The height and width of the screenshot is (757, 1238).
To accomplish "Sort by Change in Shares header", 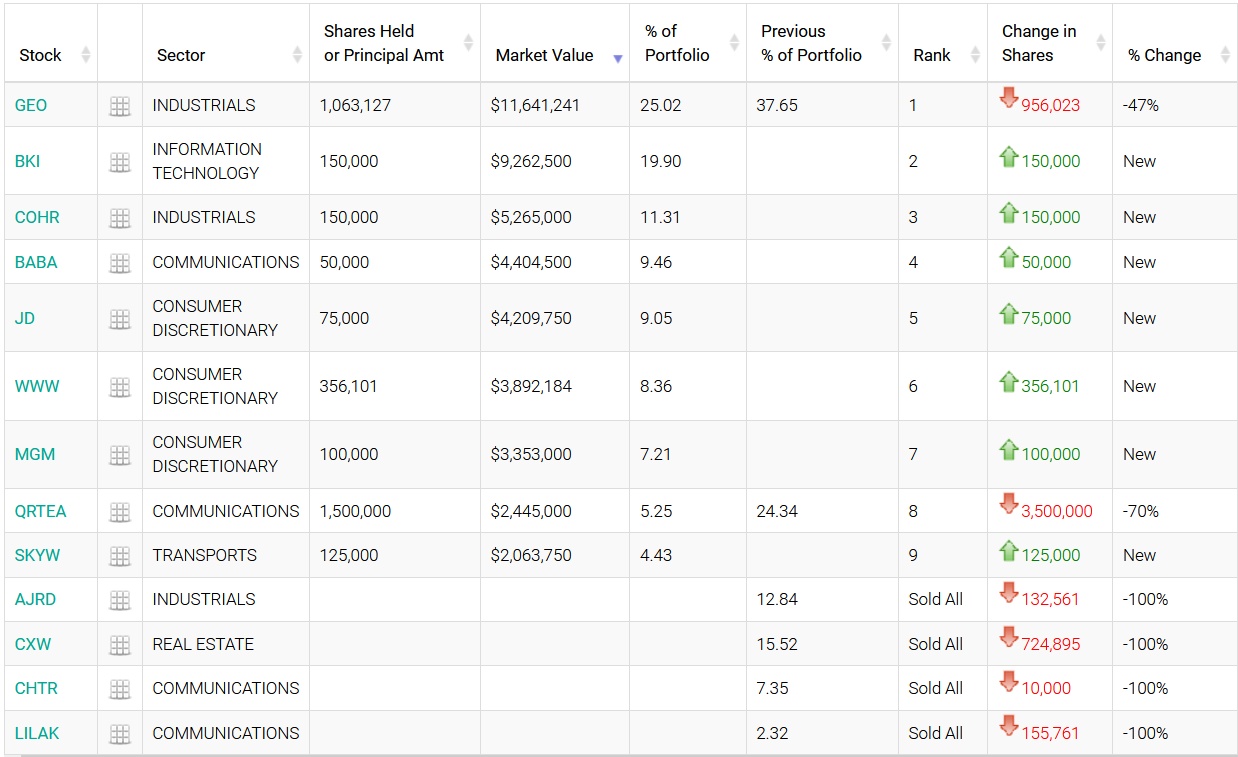I will [1100, 43].
